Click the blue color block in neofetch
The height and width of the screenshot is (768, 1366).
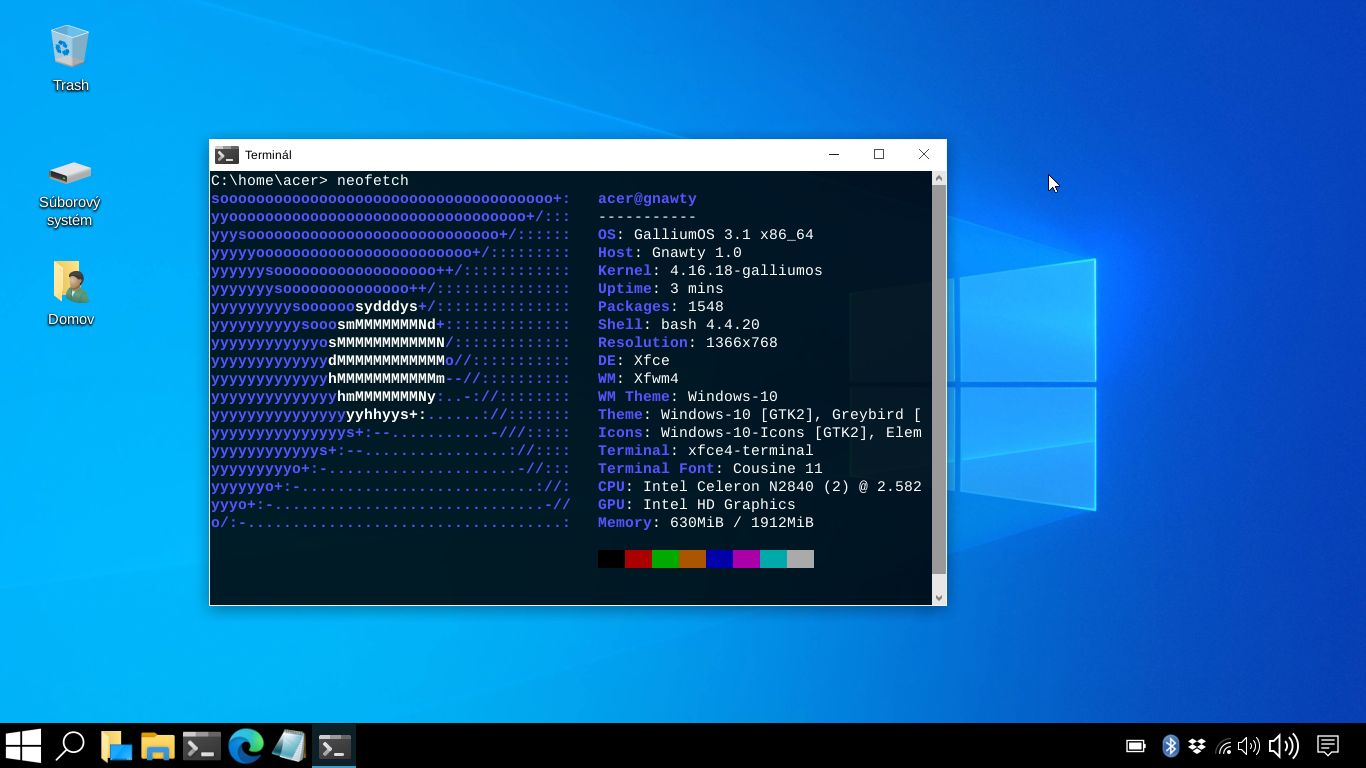click(719, 559)
